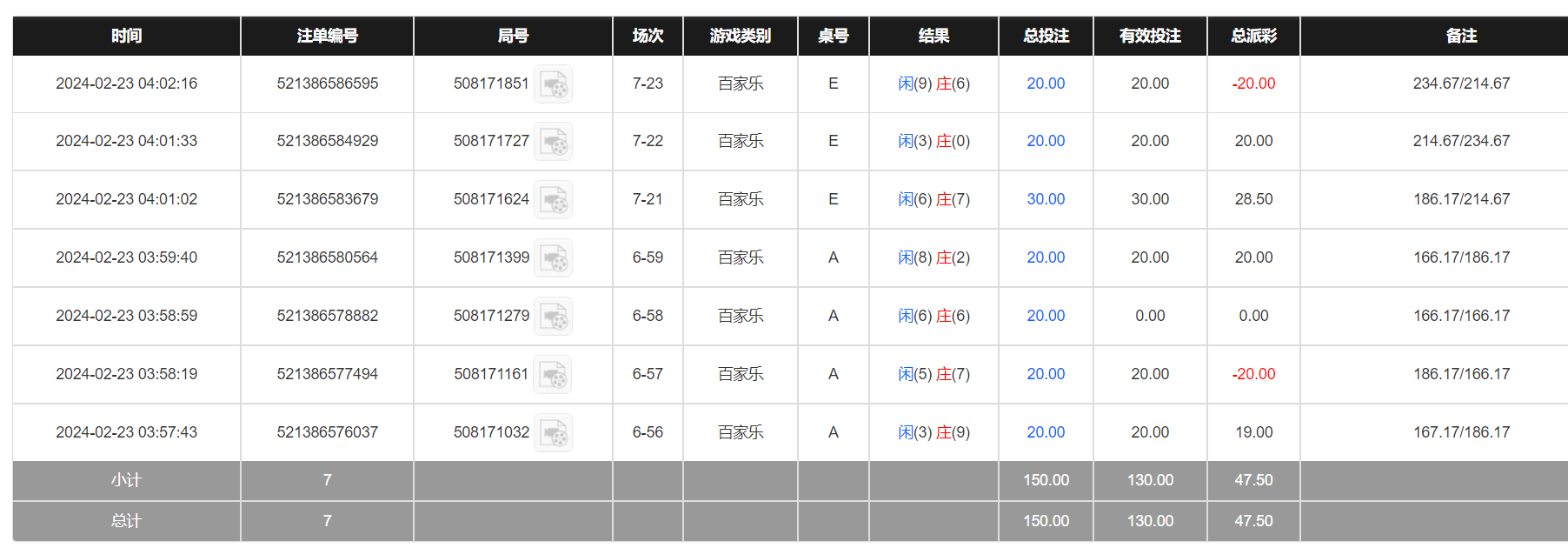
Task: Click session number 7-23
Action: (x=648, y=84)
